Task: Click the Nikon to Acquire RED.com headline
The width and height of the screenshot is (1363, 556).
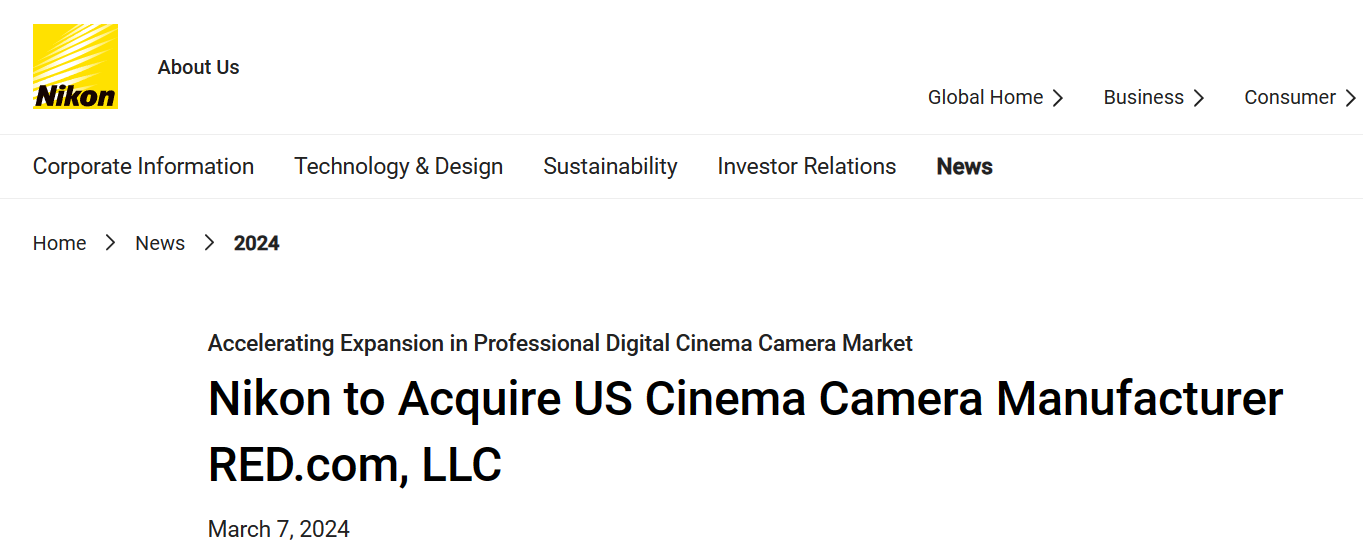Action: (x=744, y=431)
